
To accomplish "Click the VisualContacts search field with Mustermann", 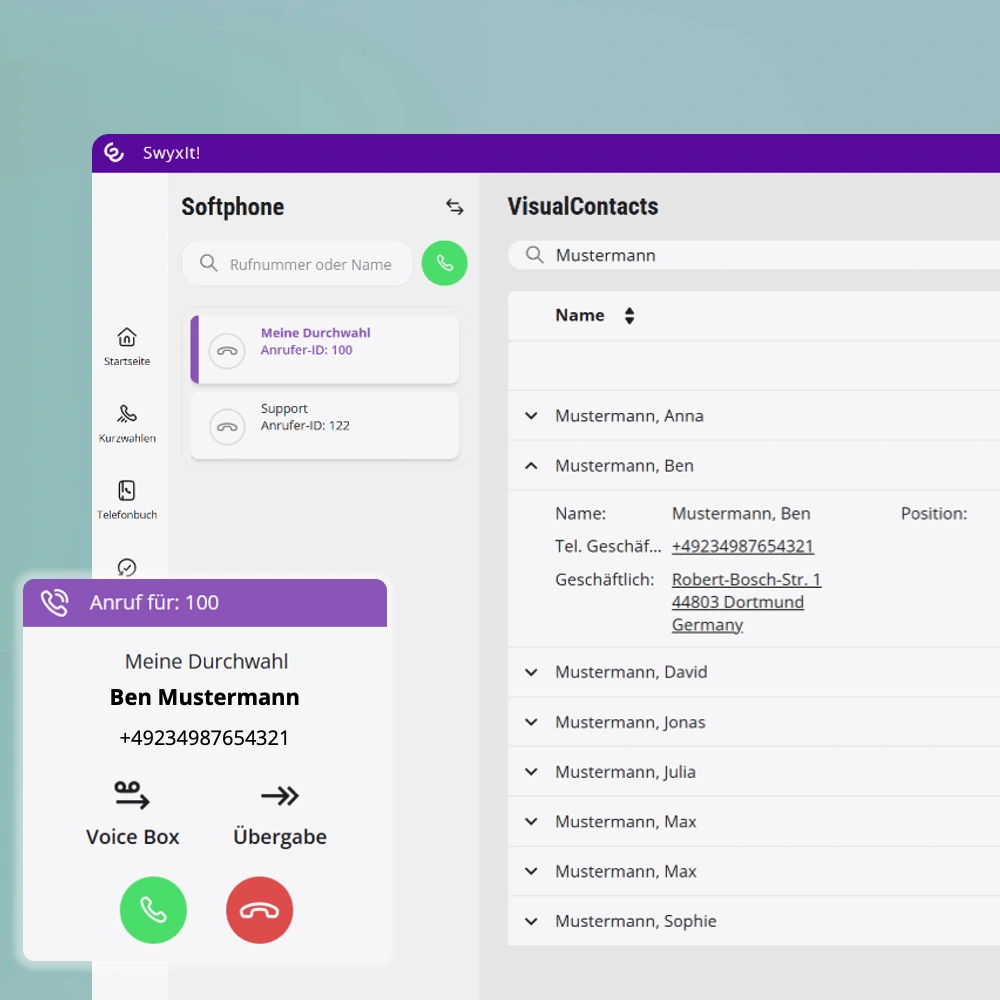I will pyautogui.click(x=754, y=255).
